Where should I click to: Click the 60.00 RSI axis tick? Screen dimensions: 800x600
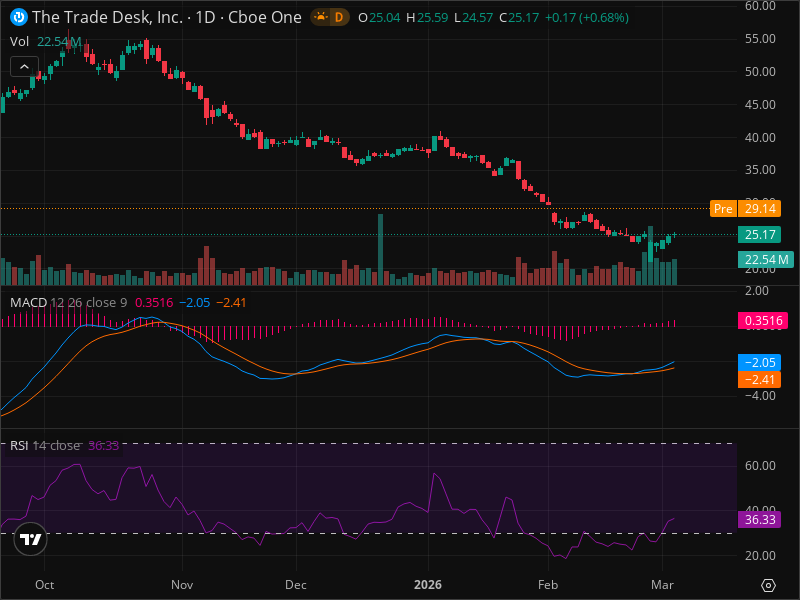760,466
